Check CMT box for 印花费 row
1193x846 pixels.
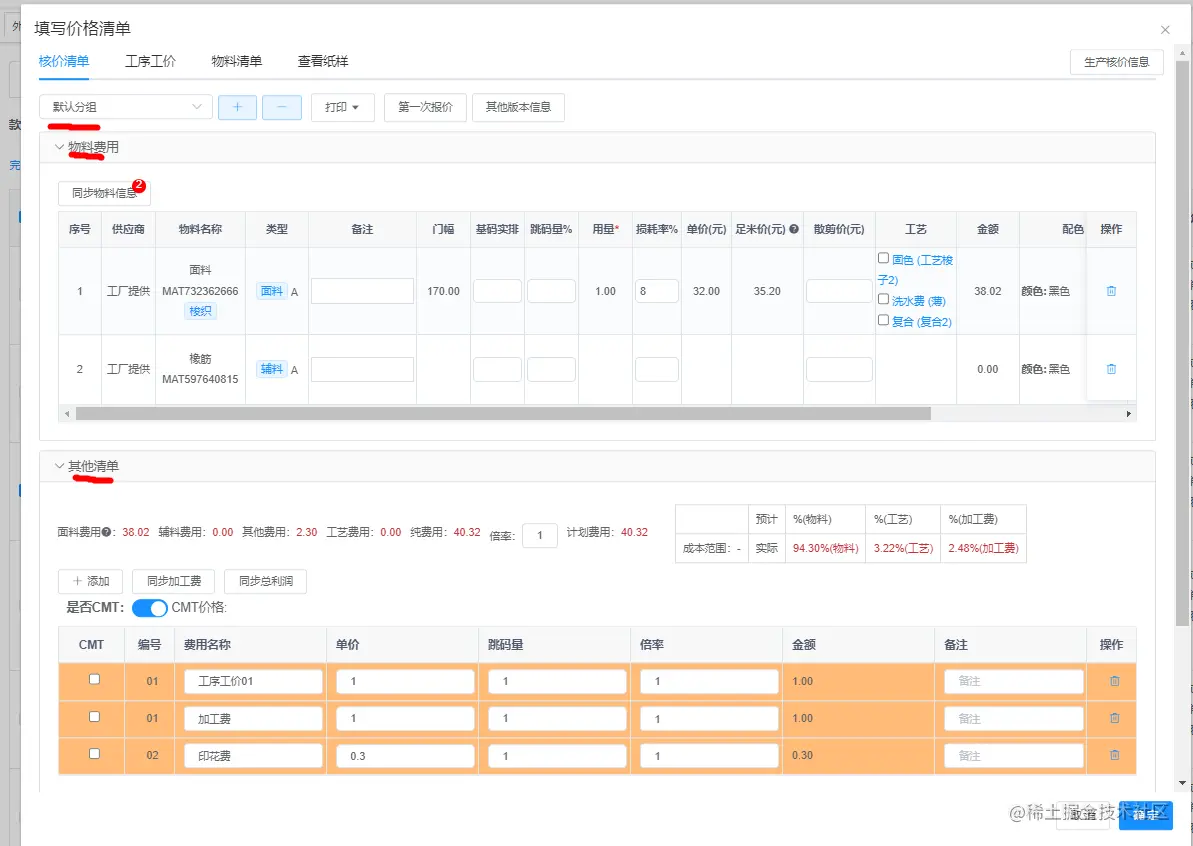pyautogui.click(x=94, y=754)
